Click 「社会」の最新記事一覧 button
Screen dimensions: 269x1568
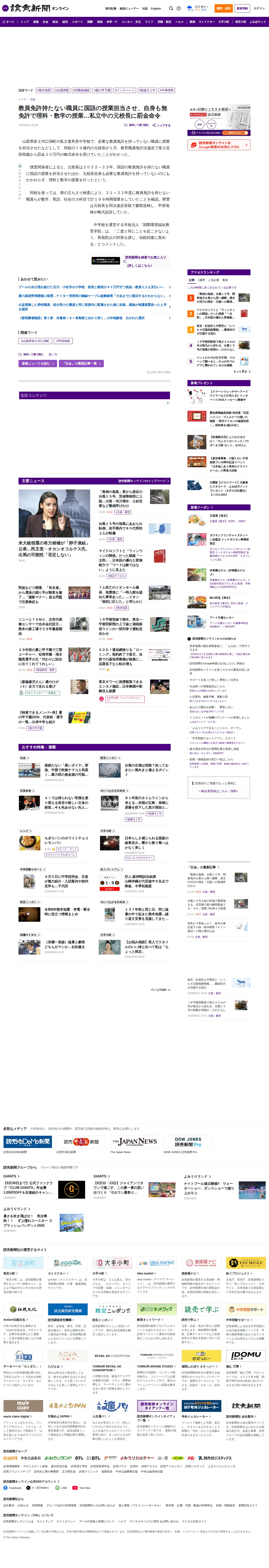click(x=81, y=363)
